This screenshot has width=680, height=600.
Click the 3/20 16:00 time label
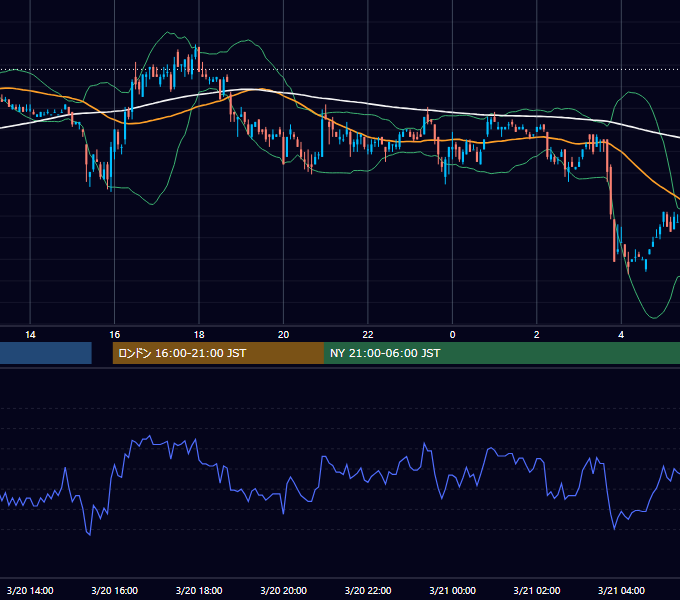[114, 590]
